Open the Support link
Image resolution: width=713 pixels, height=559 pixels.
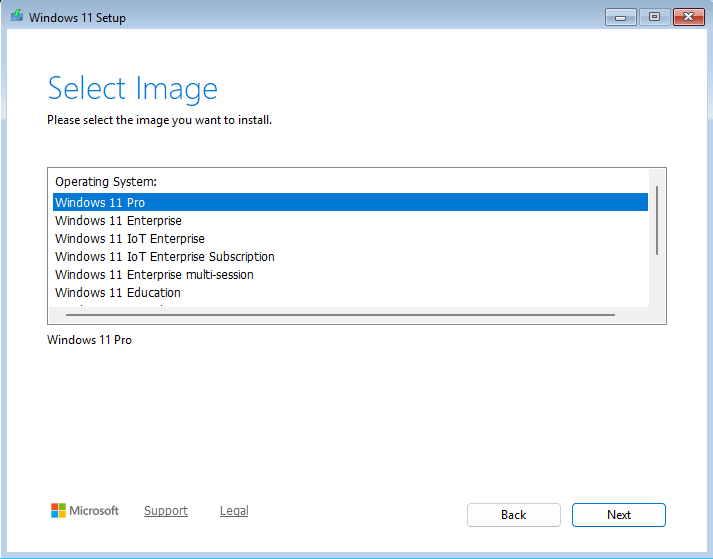pos(166,511)
